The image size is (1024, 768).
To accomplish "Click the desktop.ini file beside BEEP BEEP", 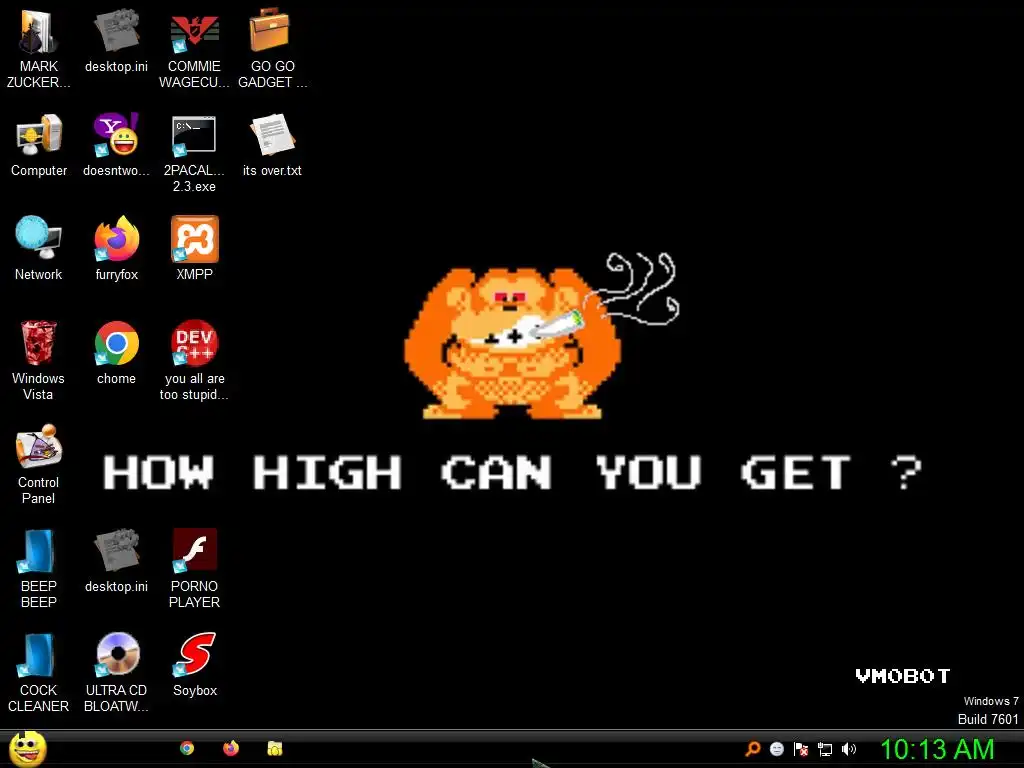I will (116, 562).
